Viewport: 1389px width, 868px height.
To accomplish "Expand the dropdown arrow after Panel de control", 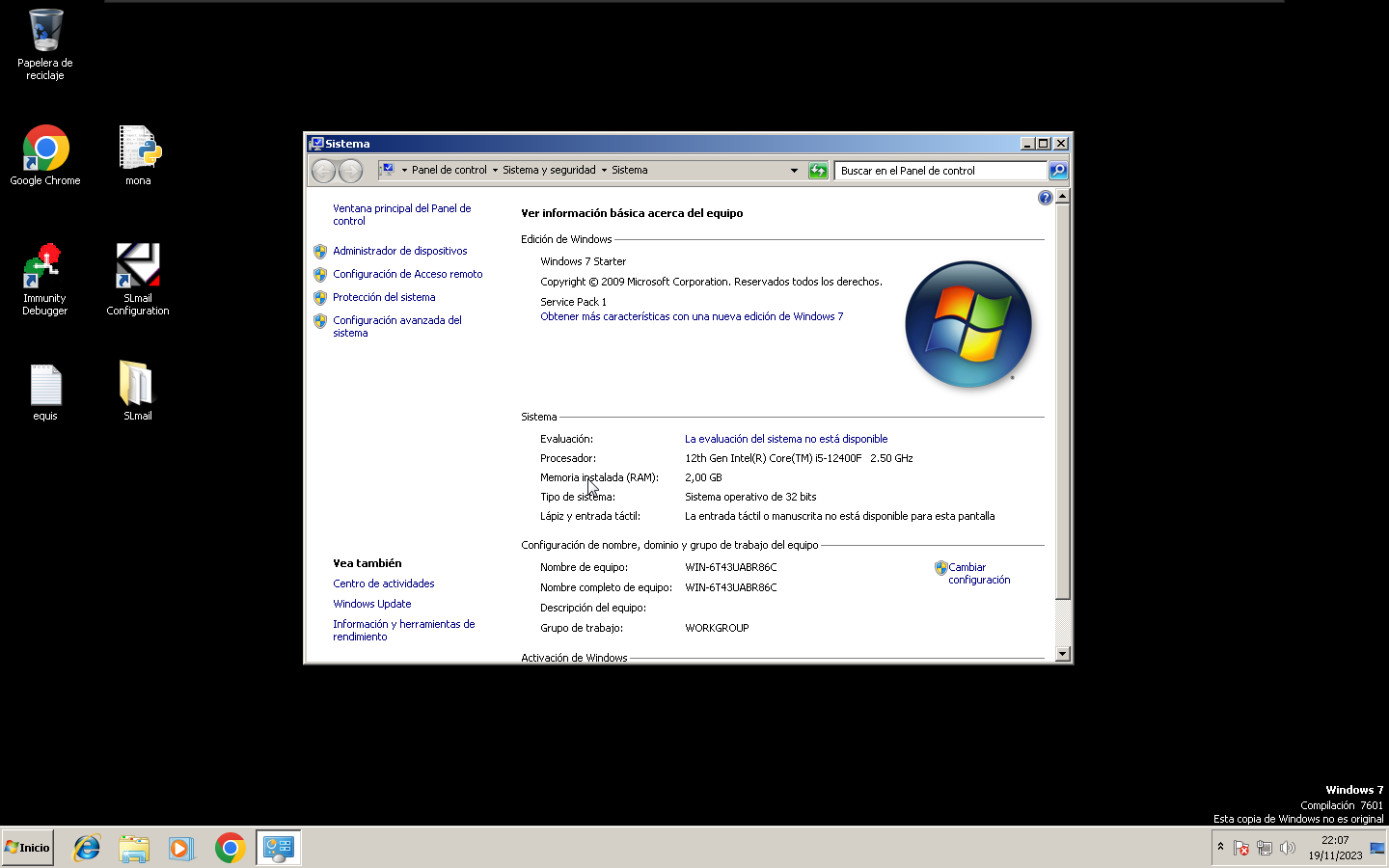I will coord(495,171).
